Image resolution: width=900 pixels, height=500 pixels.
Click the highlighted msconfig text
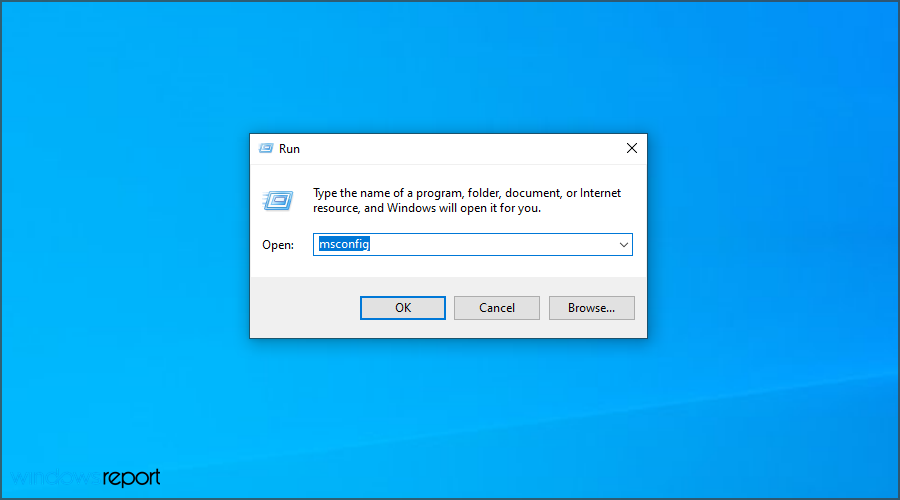click(344, 244)
